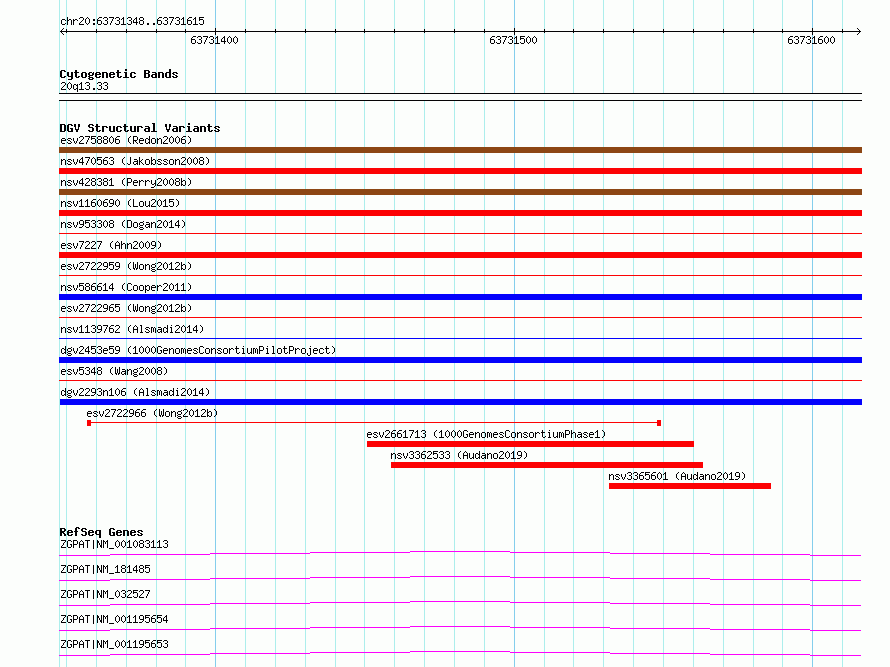This screenshot has width=890, height=667.
Task: Open the nsv428381 (Perry2008b) variant label
Action: 126,182
